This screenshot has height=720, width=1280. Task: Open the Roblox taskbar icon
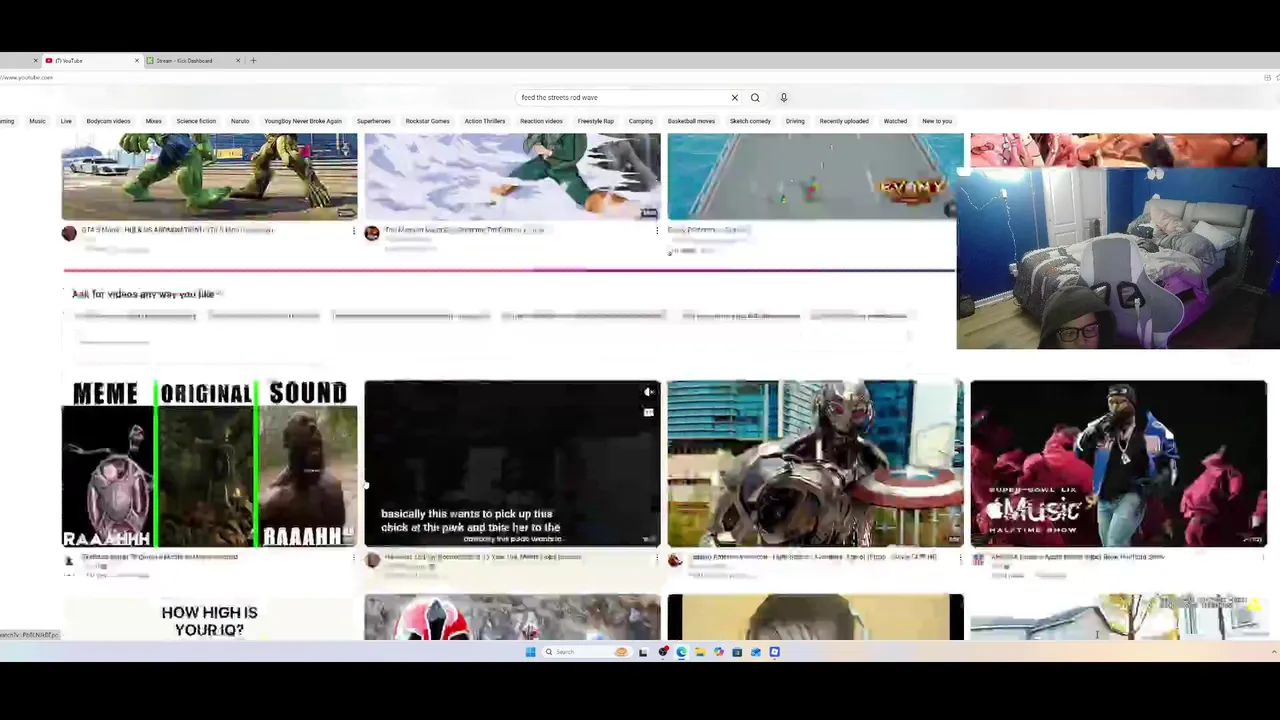point(774,652)
